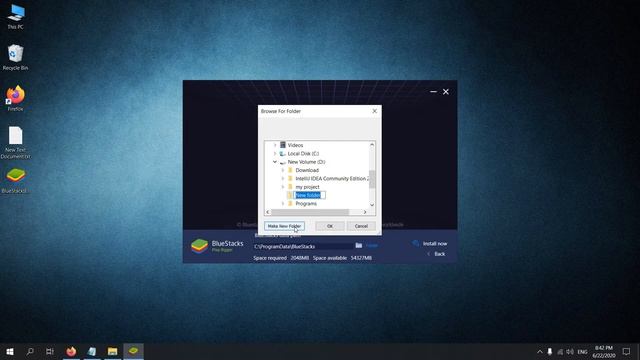Switch to Firefox in the taskbar
The height and width of the screenshot is (360, 640).
tap(71, 351)
